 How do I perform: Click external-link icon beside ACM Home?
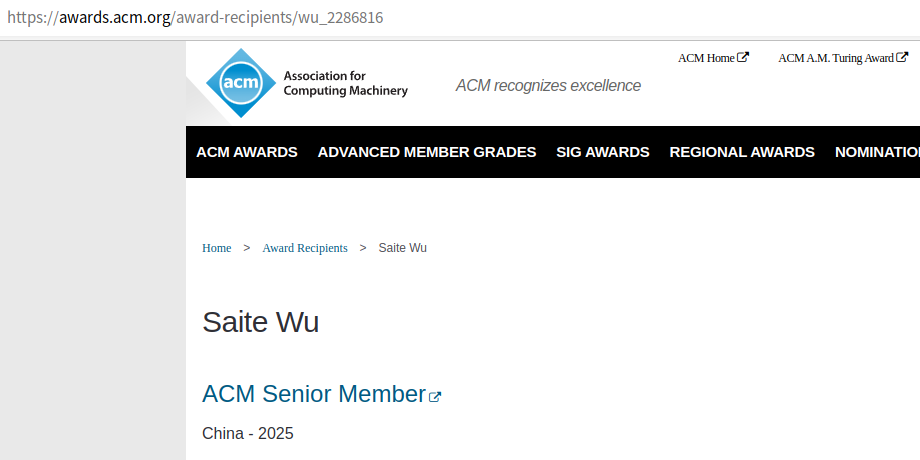743,57
